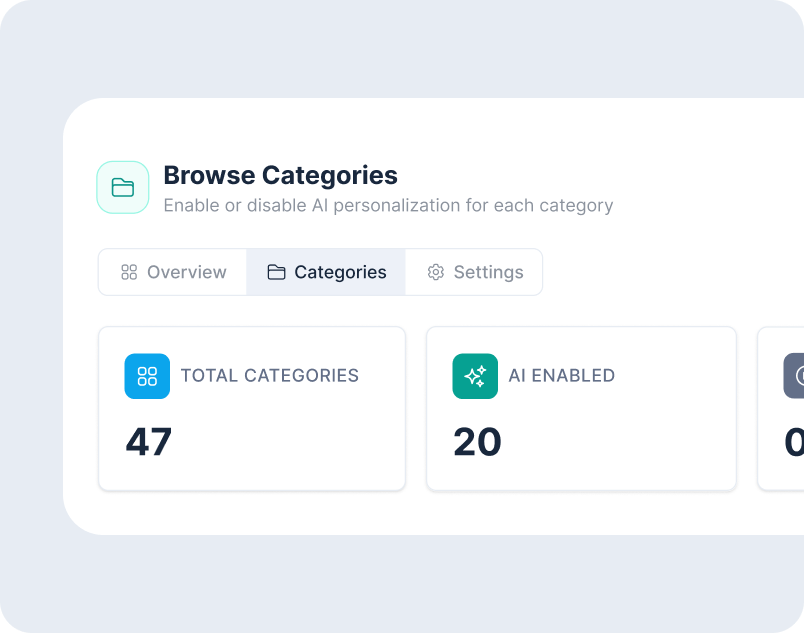Select the Categories tab label
This screenshot has height=633, width=804.
(340, 272)
